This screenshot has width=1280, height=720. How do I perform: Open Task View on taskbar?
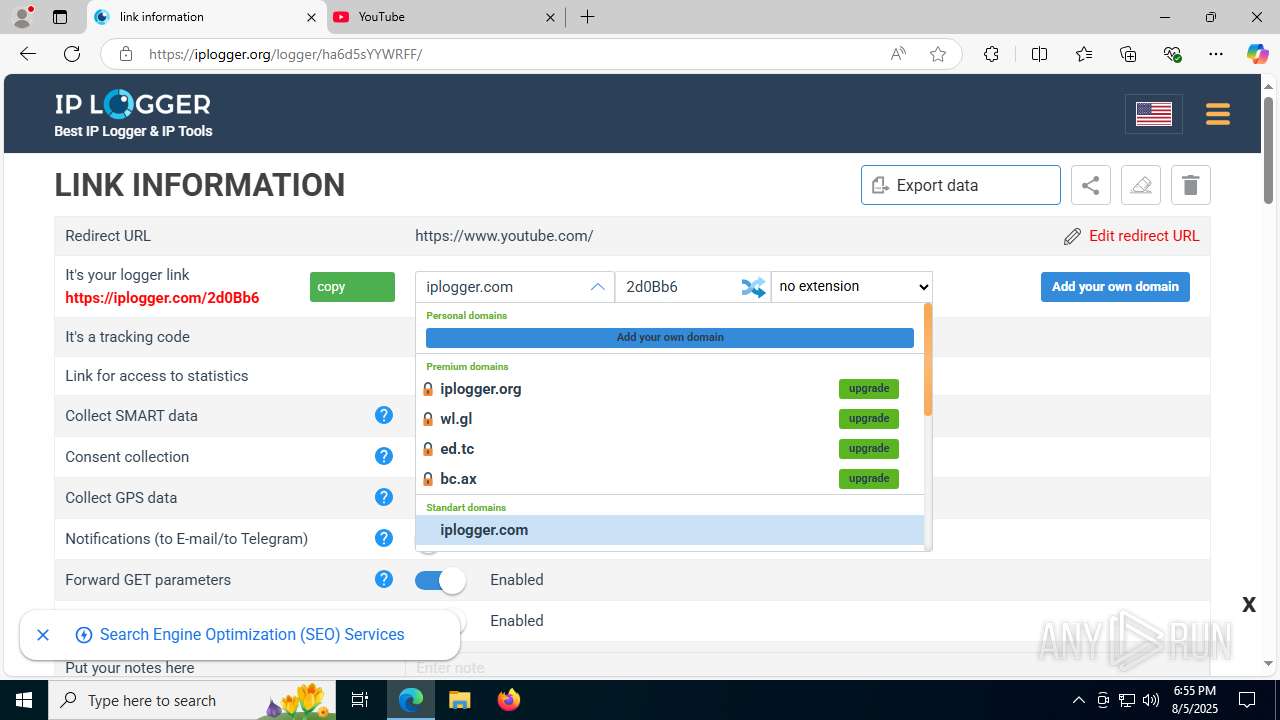[361, 700]
